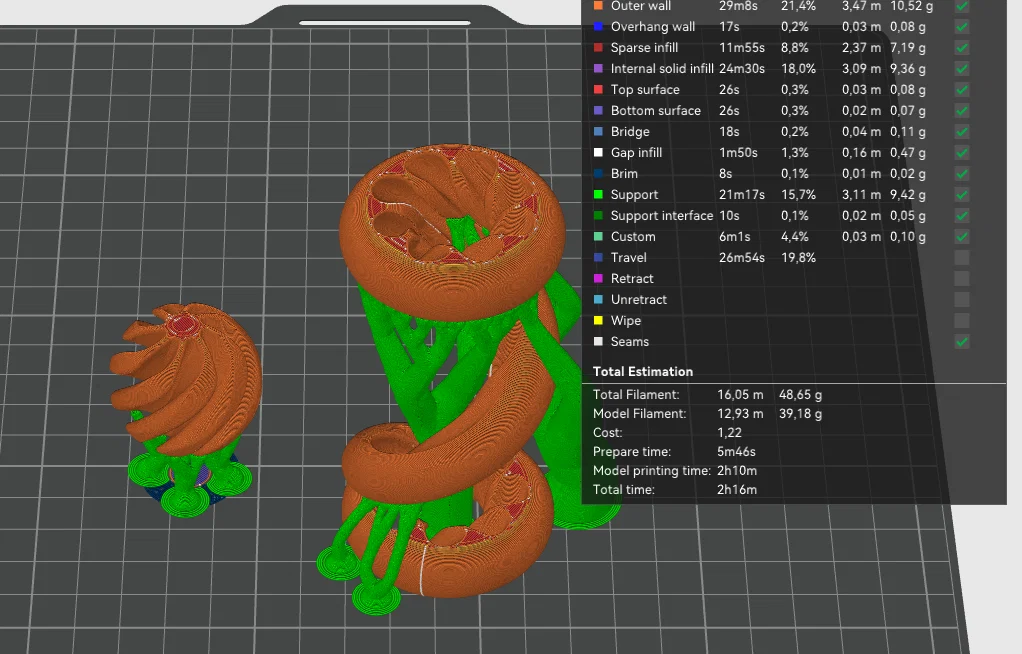The width and height of the screenshot is (1022, 654).
Task: Click the red Top surface color swatch
Action: point(598,89)
